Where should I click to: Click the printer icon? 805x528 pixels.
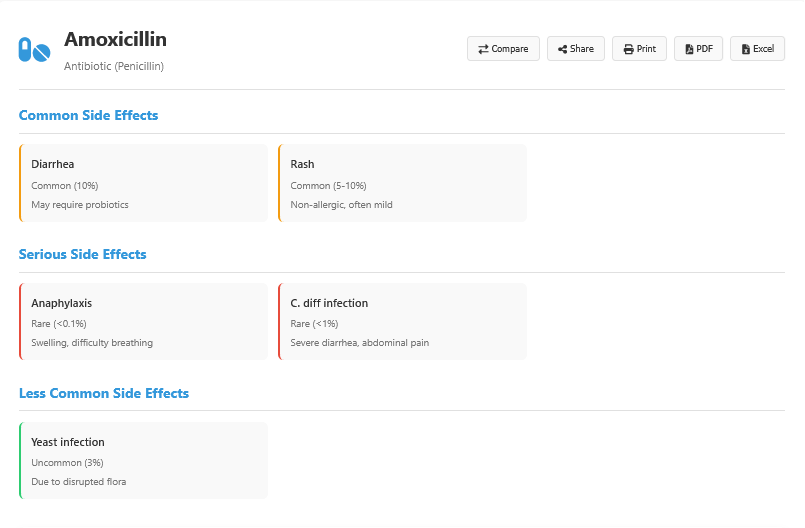pos(628,49)
